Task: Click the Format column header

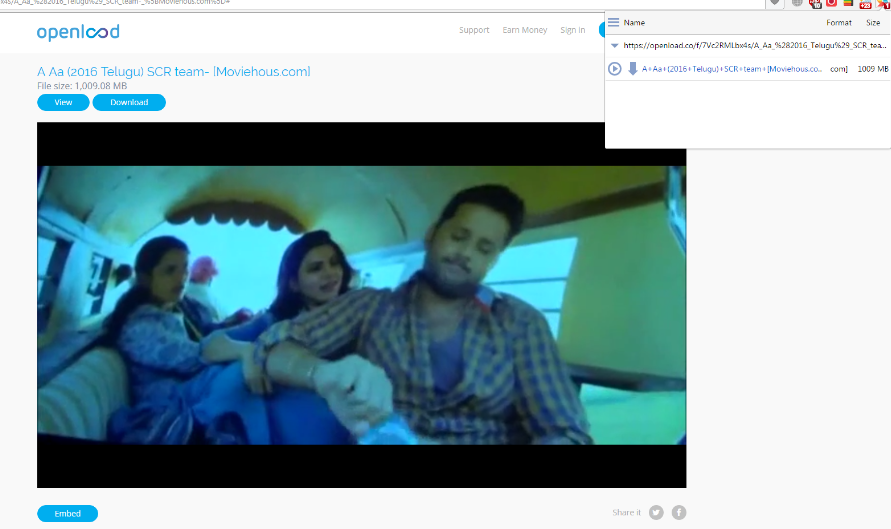Action: [x=839, y=23]
